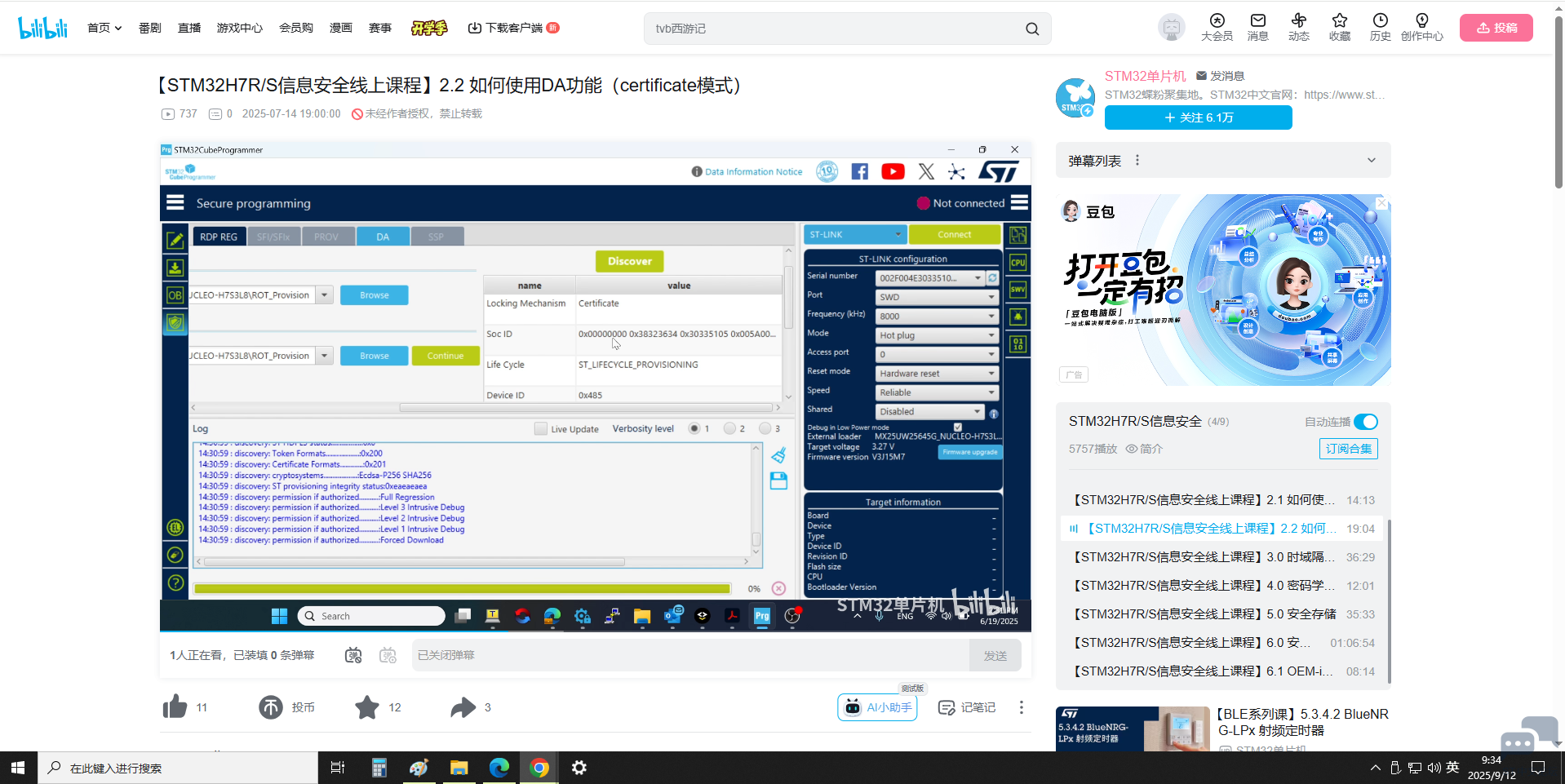Open 赛事 navigation item
The height and width of the screenshot is (784, 1565).
point(379,28)
